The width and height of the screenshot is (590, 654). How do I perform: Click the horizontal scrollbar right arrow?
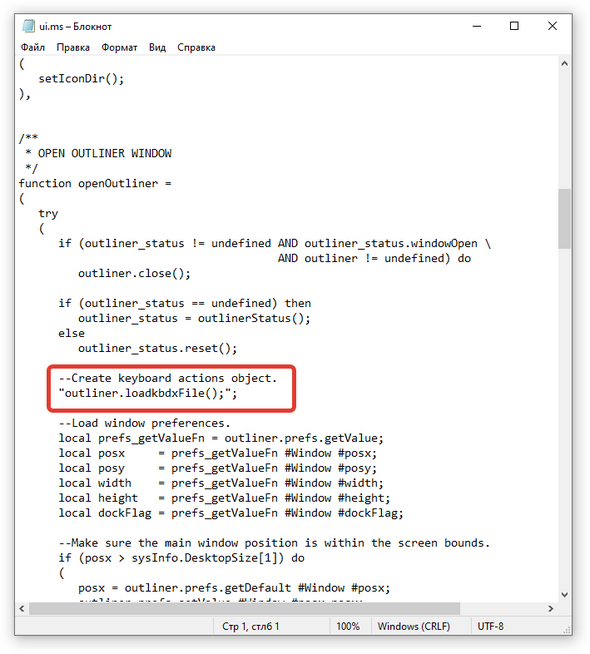click(x=551, y=609)
